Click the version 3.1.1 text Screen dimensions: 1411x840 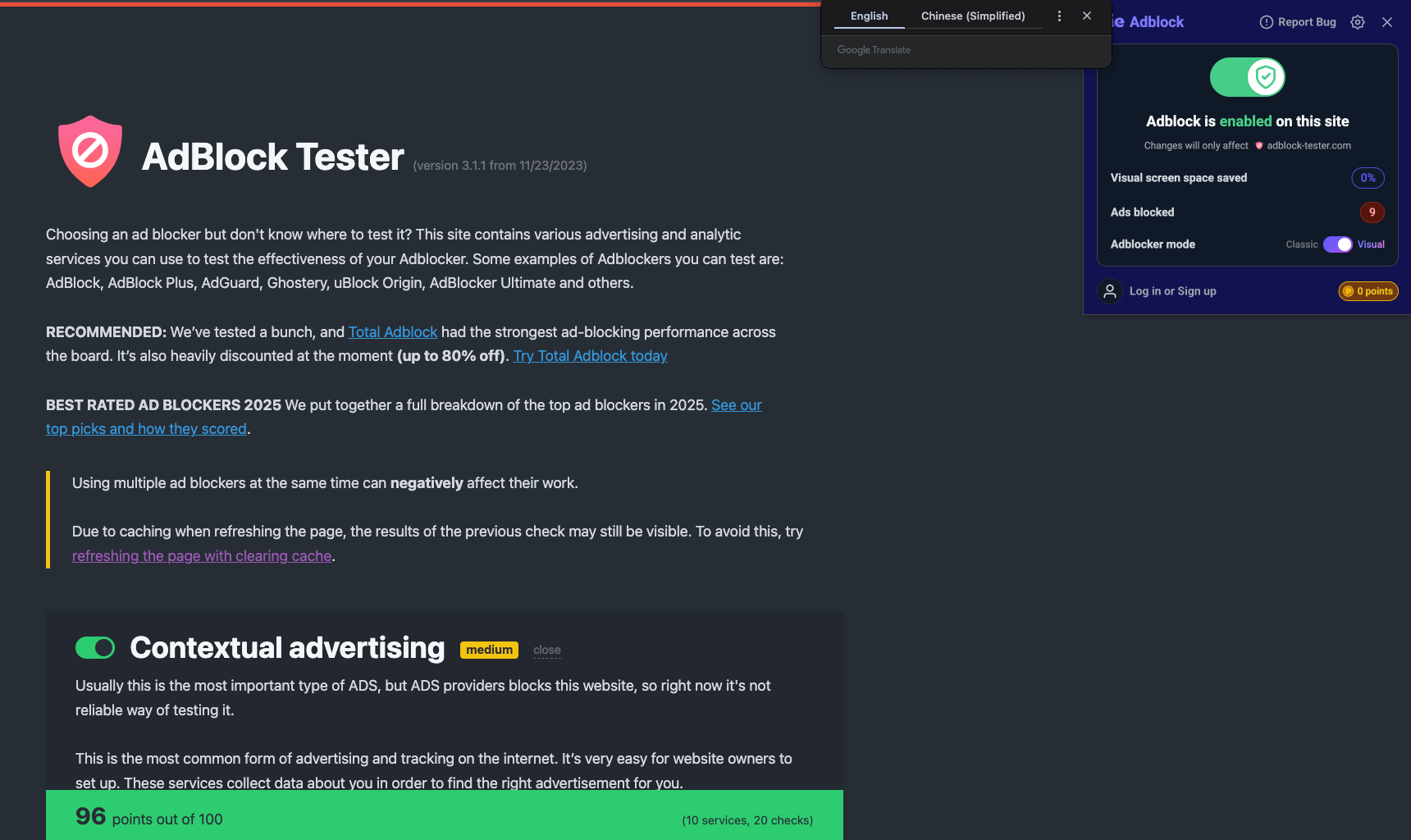point(500,166)
